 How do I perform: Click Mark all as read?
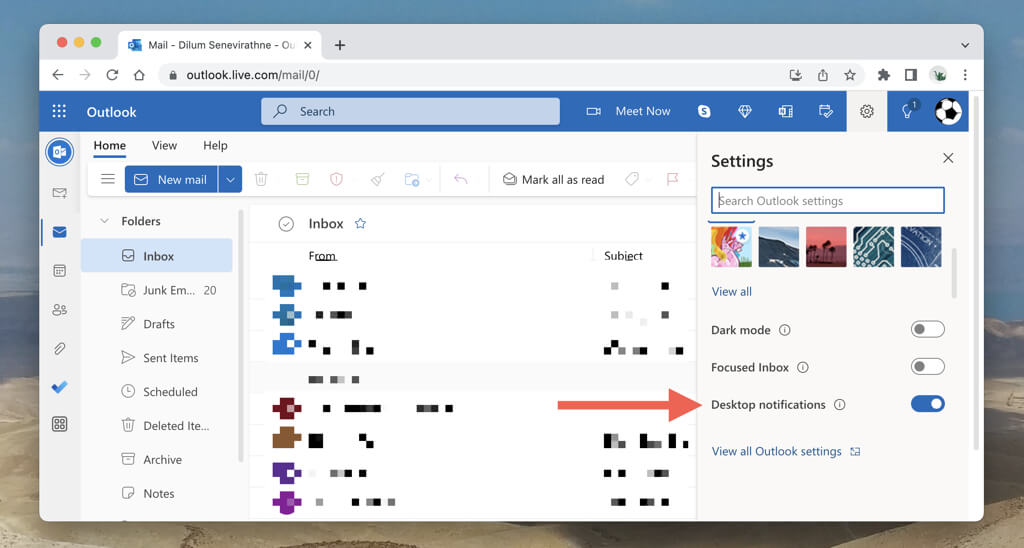[553, 180]
